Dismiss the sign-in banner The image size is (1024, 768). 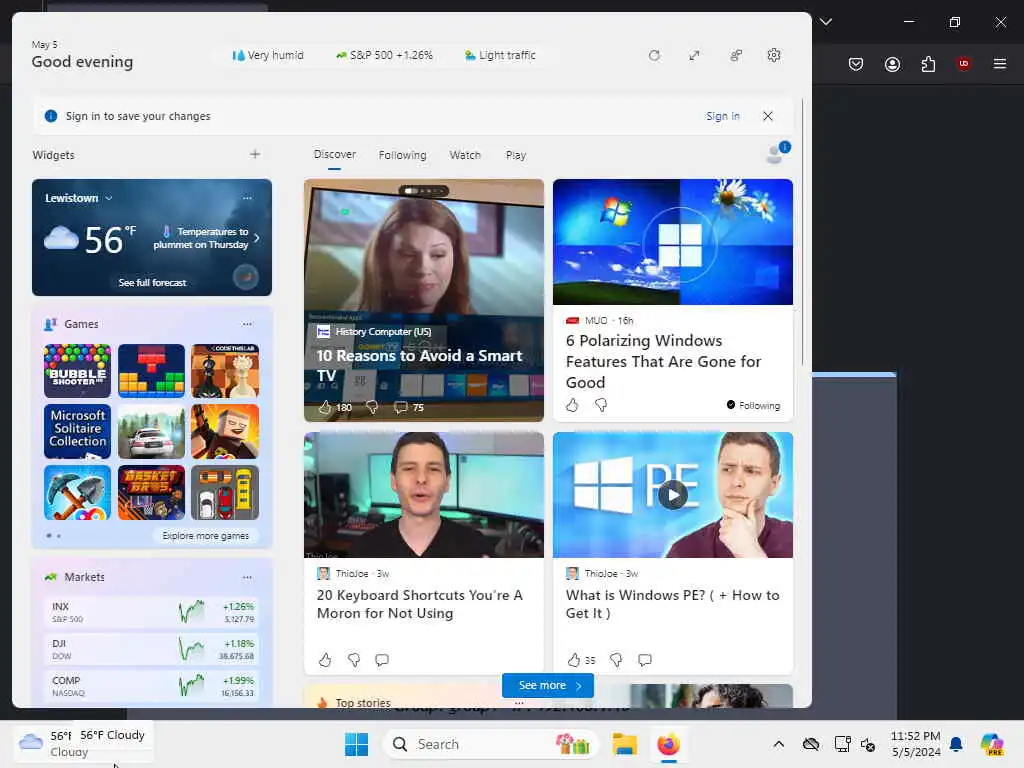(768, 116)
